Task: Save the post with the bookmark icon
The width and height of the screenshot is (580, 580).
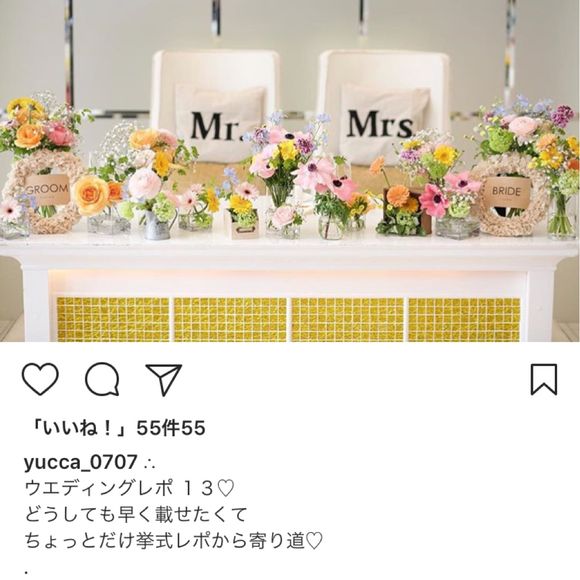Action: [544, 379]
